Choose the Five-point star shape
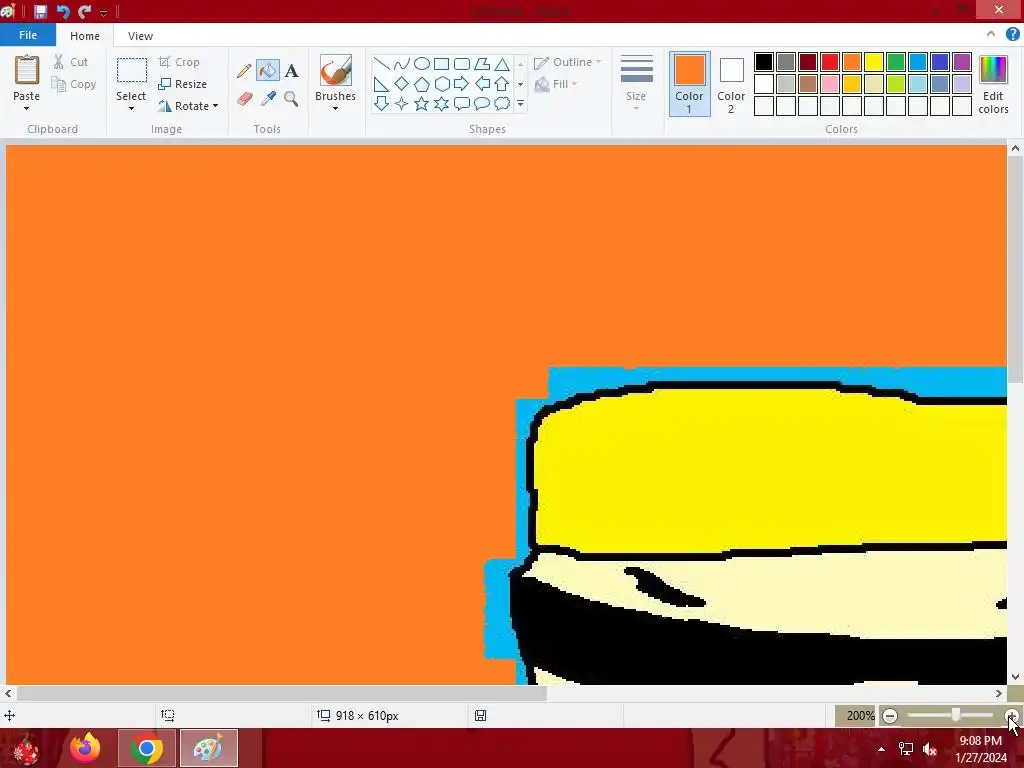Screen dimensions: 1024x768 tap(422, 103)
